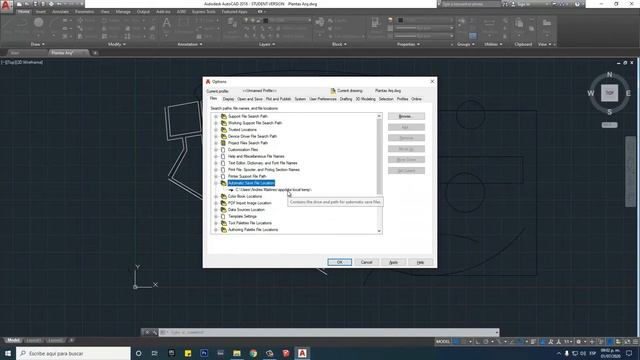Open Chrome from the Windows taskbar
The width and height of the screenshot is (640, 360).
pos(253,353)
